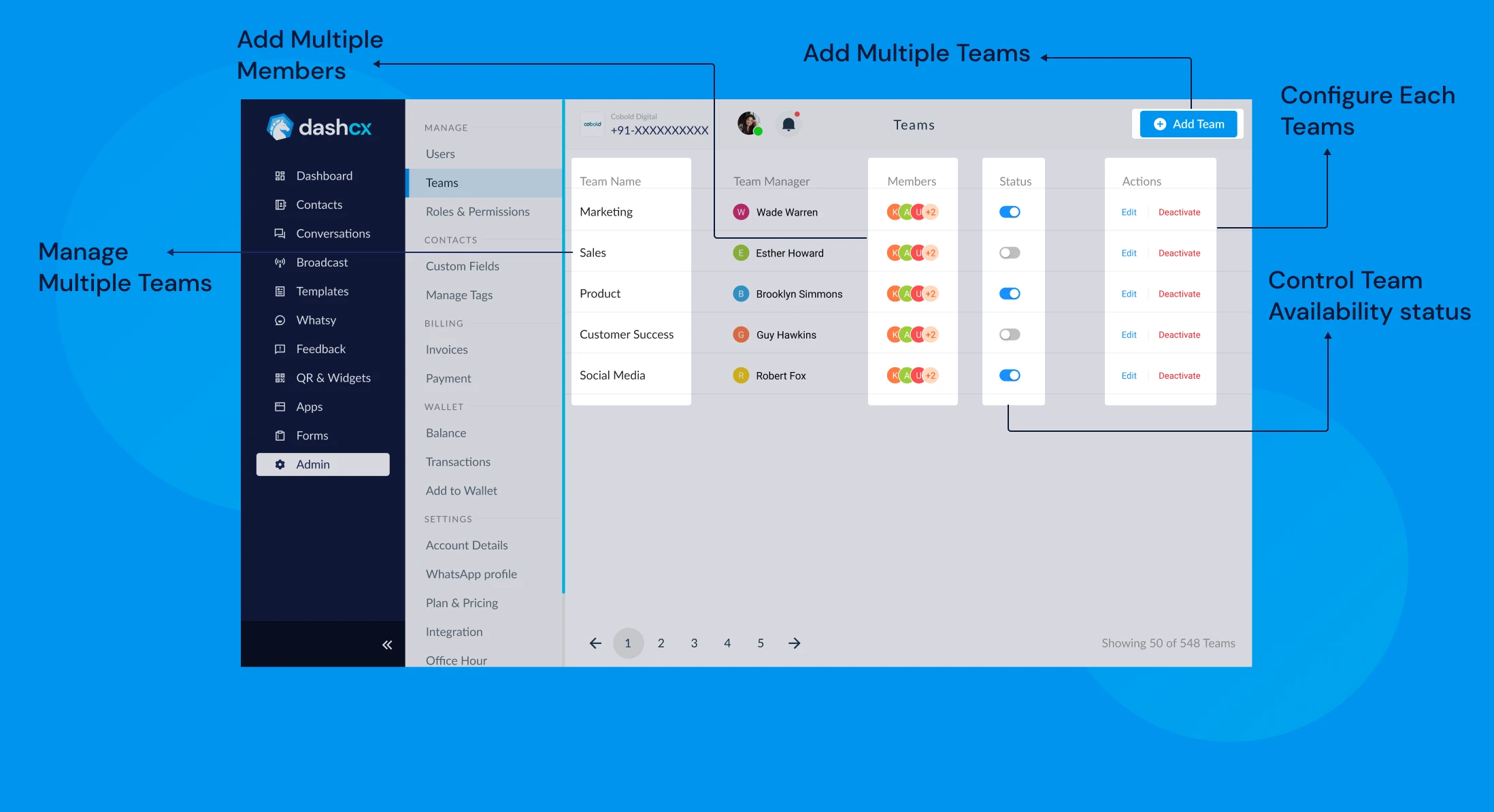Click the Dashboard icon in sidebar

[281, 175]
